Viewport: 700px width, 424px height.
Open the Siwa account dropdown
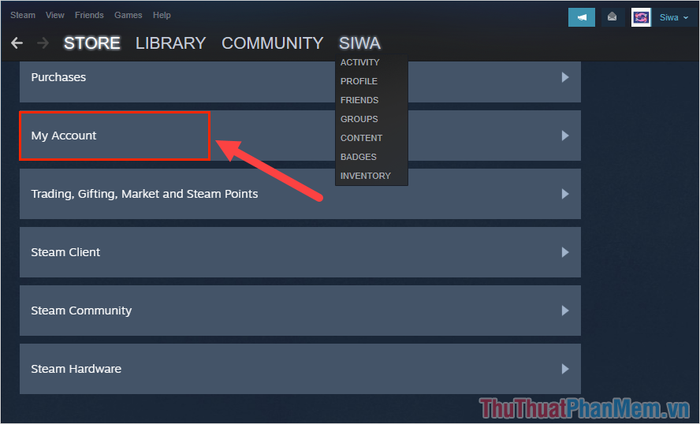click(674, 17)
